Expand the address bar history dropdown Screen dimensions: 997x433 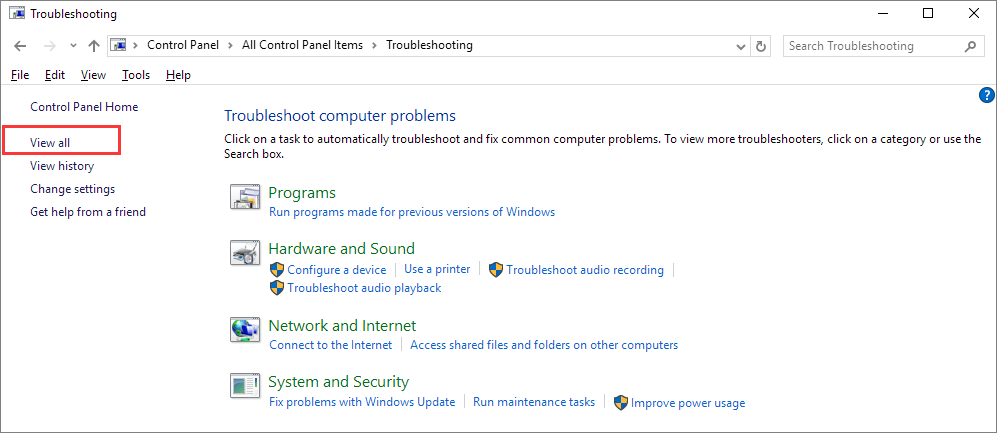741,46
